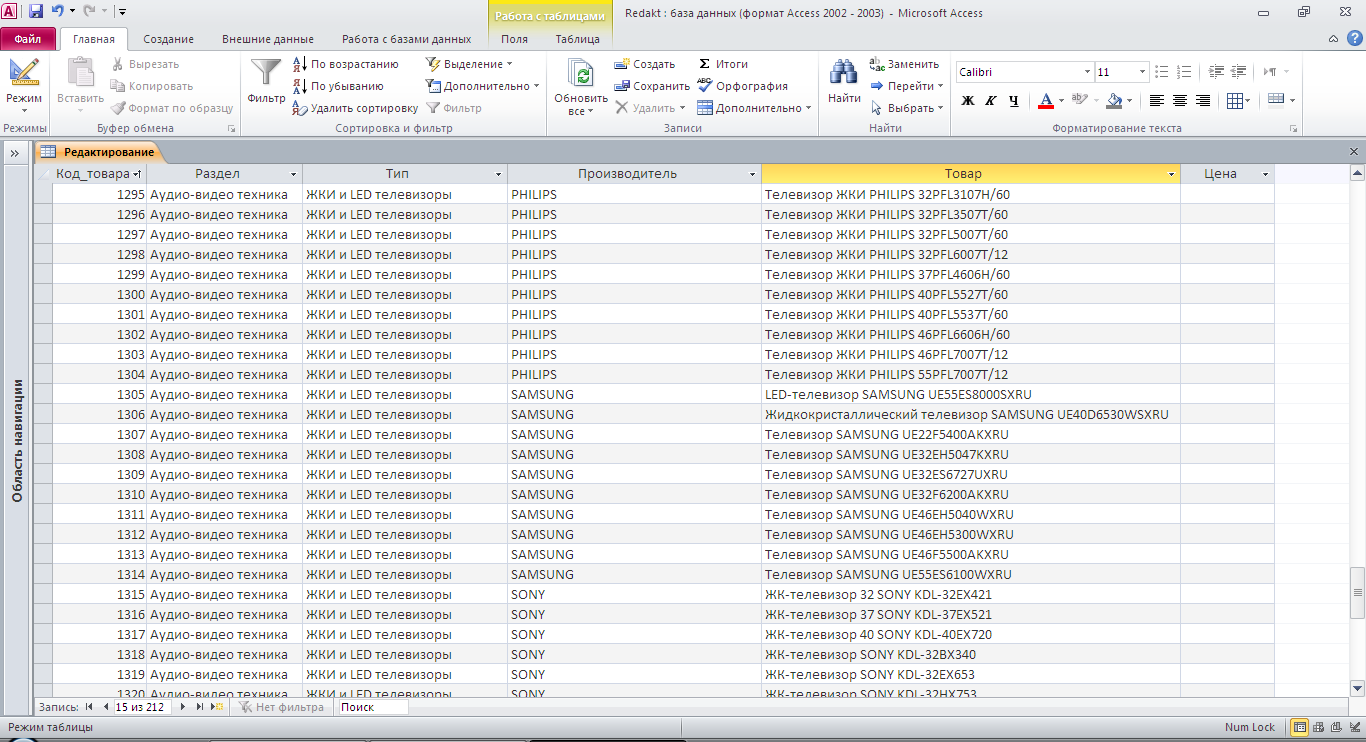Open Производитель column filter arrow
Image resolution: width=1366 pixels, height=742 pixels.
pyautogui.click(x=752, y=174)
